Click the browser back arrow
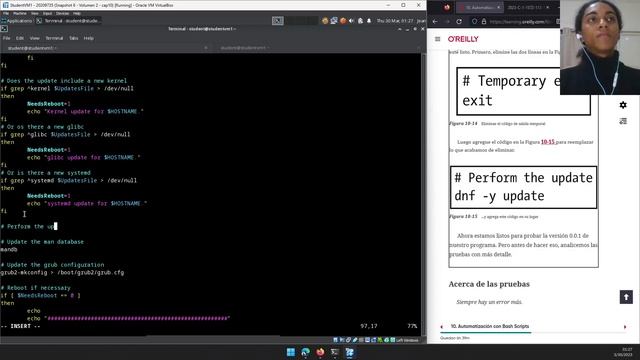This screenshot has width=640, height=360. click(435, 22)
